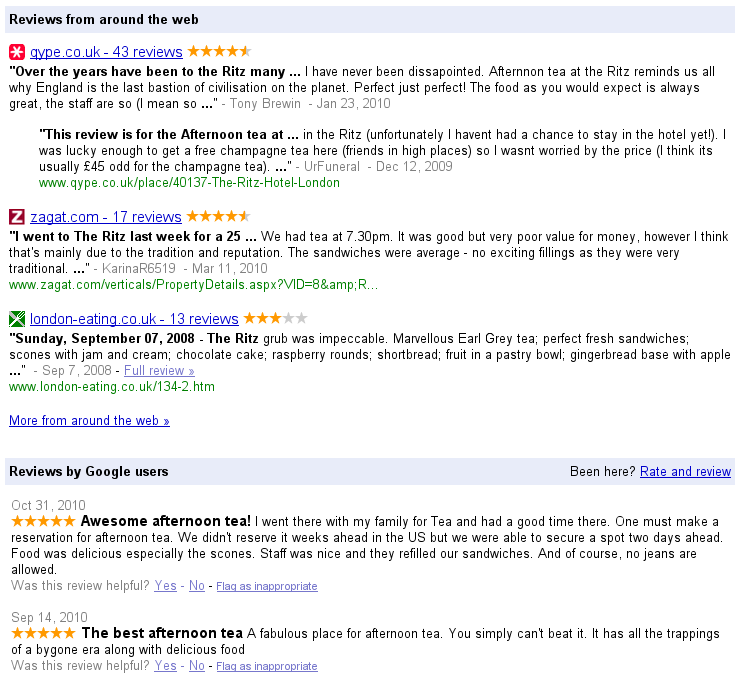Image resolution: width=741 pixels, height=680 pixels.
Task: Click the Qype red favicon icon
Action: point(17,52)
